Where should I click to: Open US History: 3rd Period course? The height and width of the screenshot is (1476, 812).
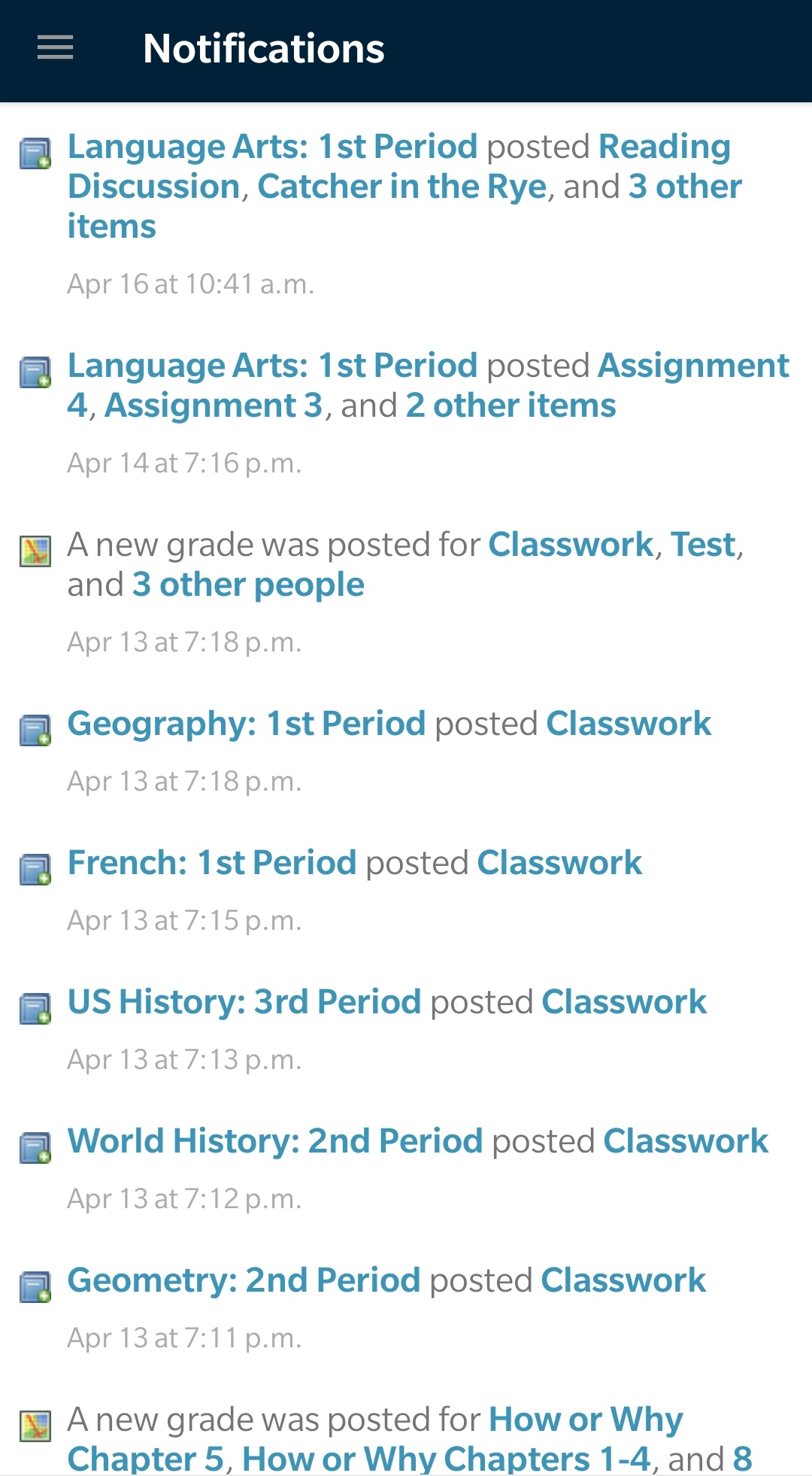pyautogui.click(x=244, y=1002)
